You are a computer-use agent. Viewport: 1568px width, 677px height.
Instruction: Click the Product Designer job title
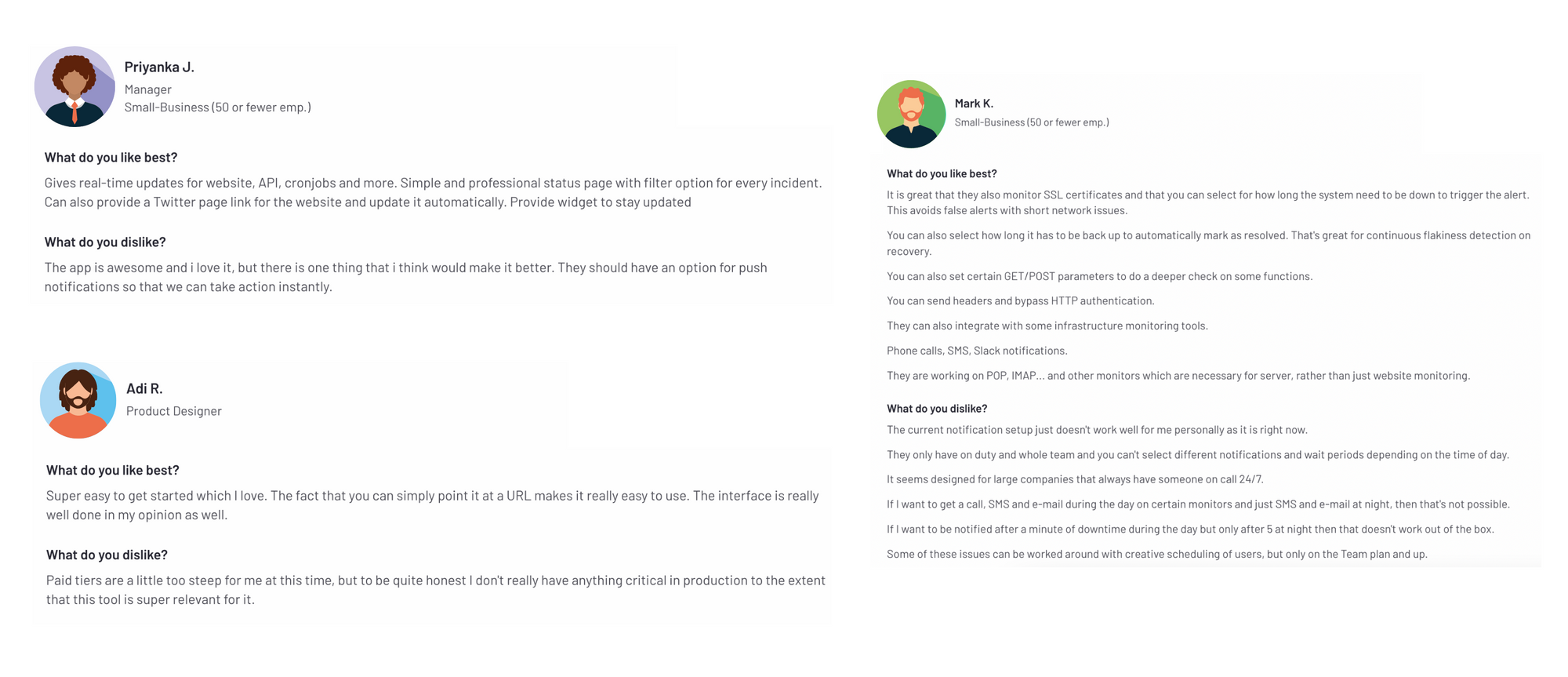(173, 411)
